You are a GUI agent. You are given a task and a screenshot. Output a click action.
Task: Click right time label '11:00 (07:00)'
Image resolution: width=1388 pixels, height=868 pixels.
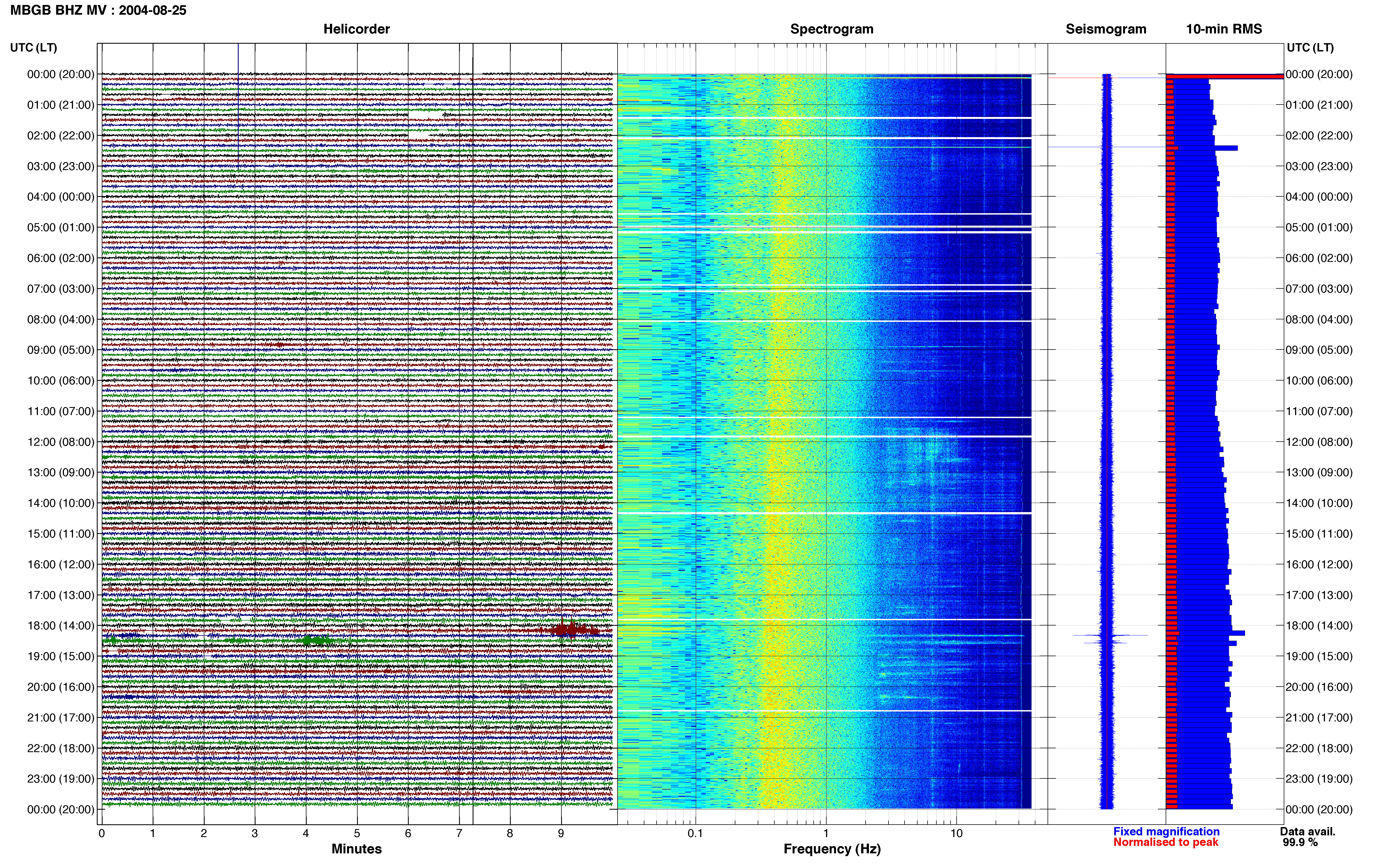1319,412
